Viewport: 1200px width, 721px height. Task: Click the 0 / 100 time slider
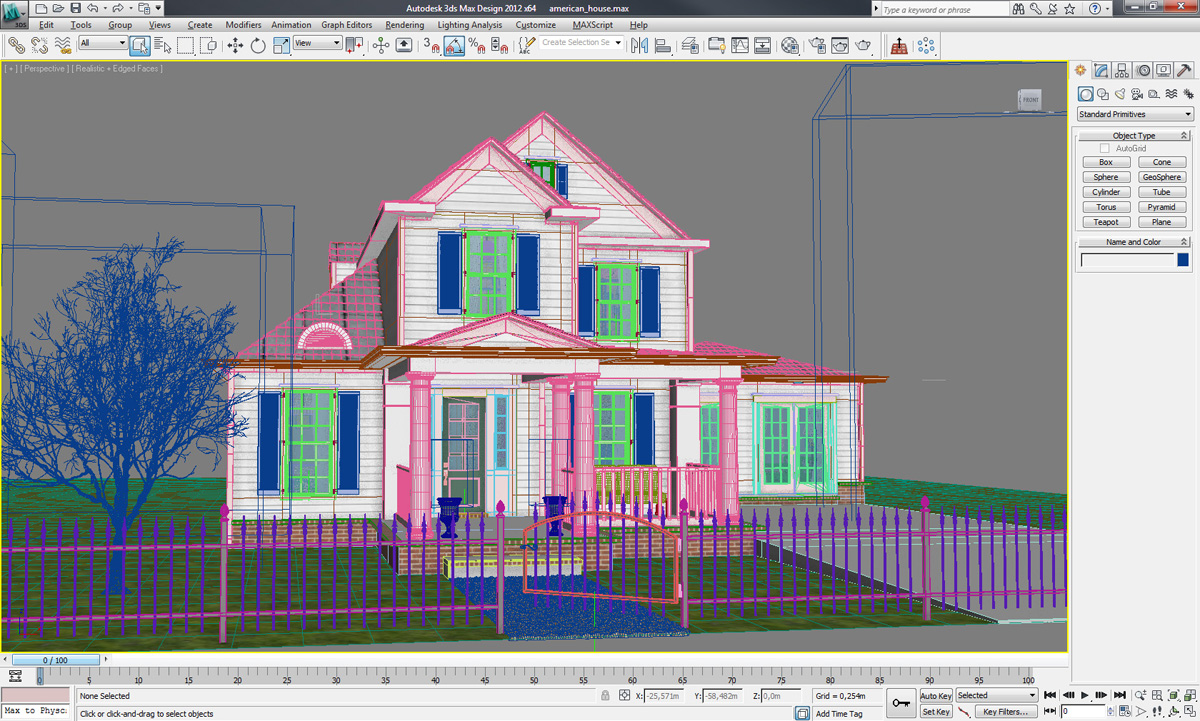tap(56, 660)
